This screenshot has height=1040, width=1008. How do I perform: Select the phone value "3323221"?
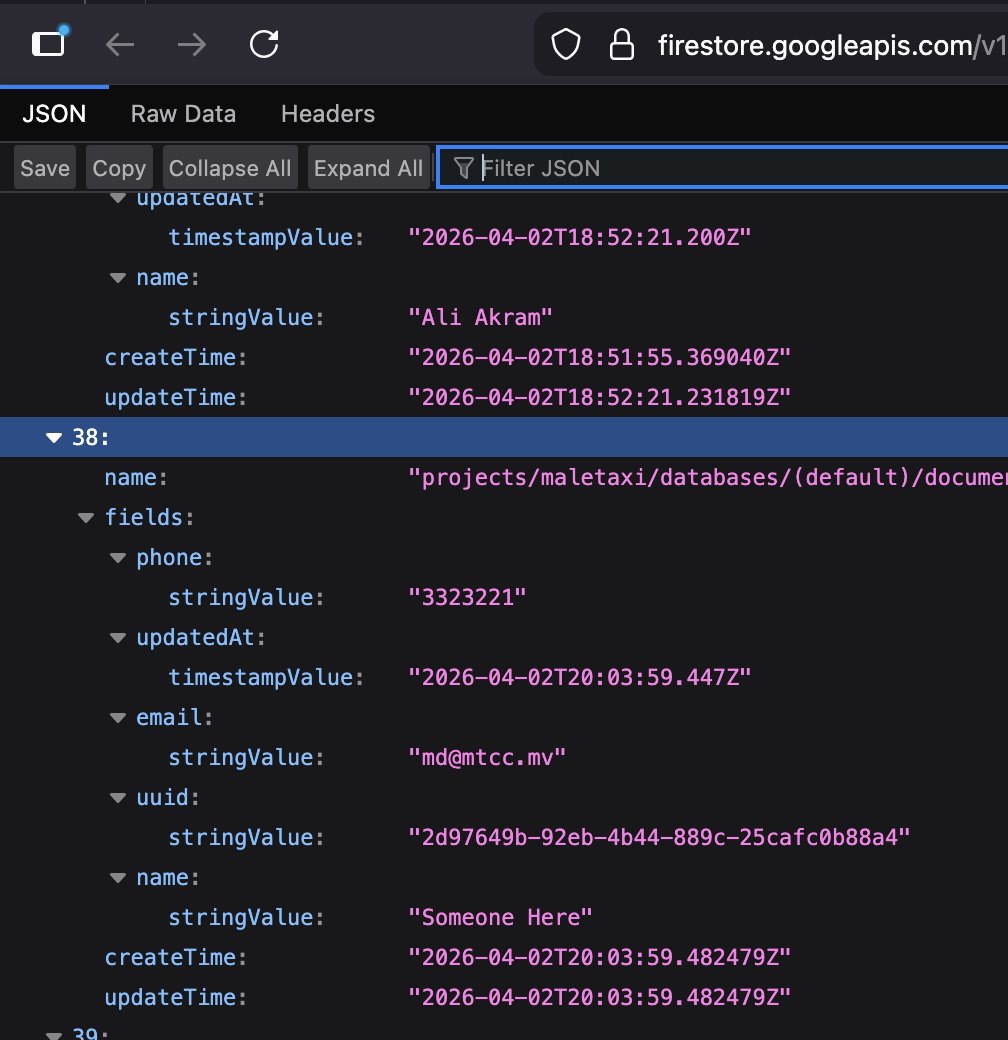(x=468, y=598)
